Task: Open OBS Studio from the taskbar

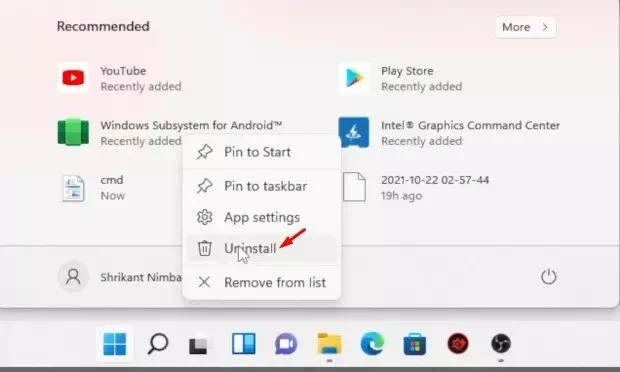Action: pos(501,343)
